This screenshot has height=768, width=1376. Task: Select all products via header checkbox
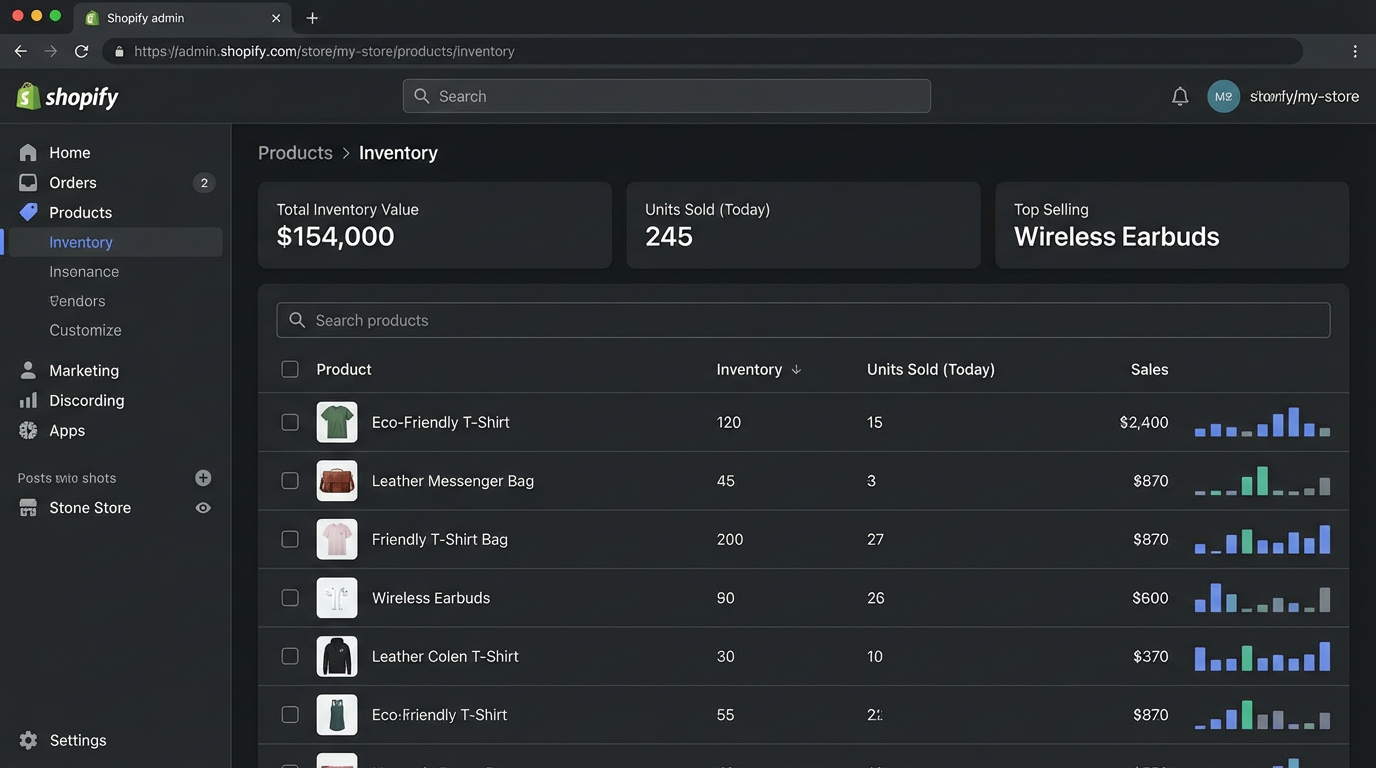point(290,368)
